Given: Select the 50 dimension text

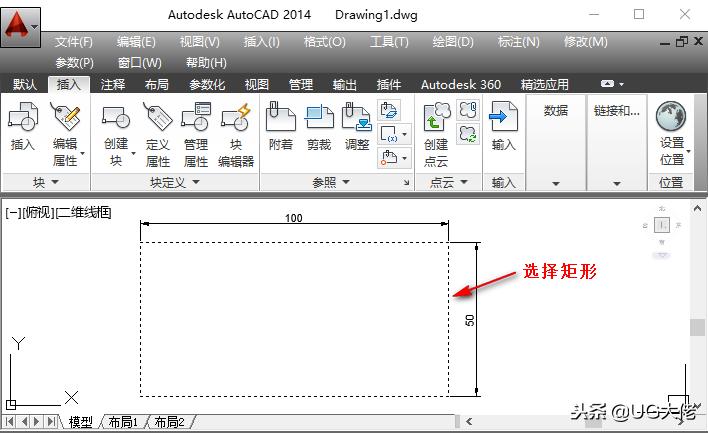Looking at the screenshot, I should pyautogui.click(x=470, y=321).
